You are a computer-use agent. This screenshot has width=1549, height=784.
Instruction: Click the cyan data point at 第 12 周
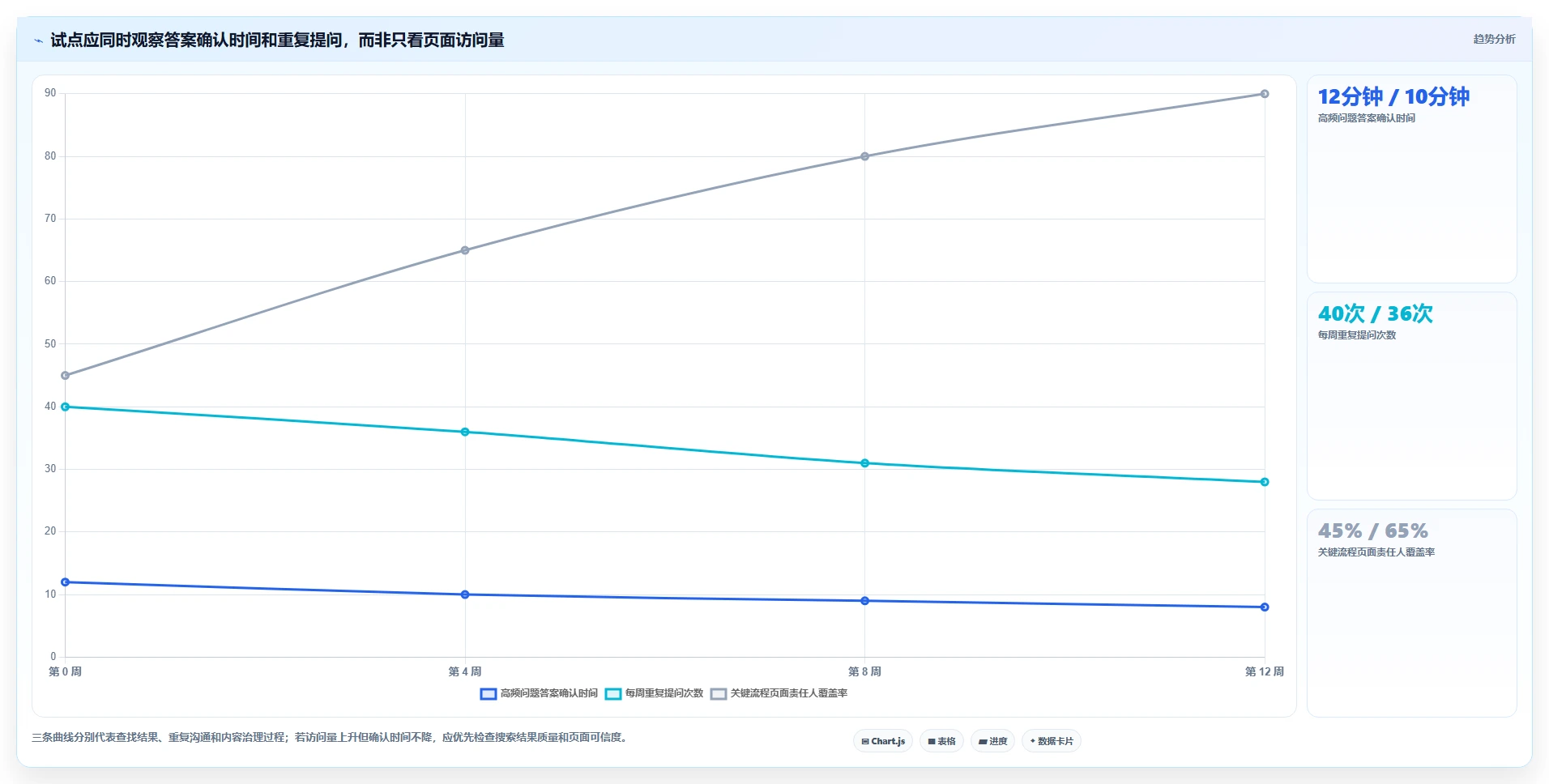tap(1265, 482)
